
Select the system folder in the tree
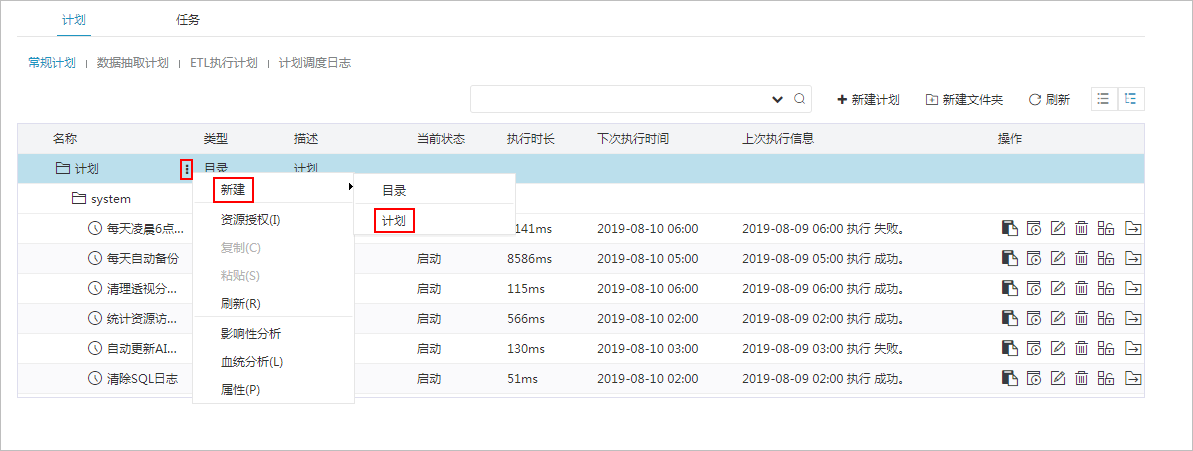(110, 199)
